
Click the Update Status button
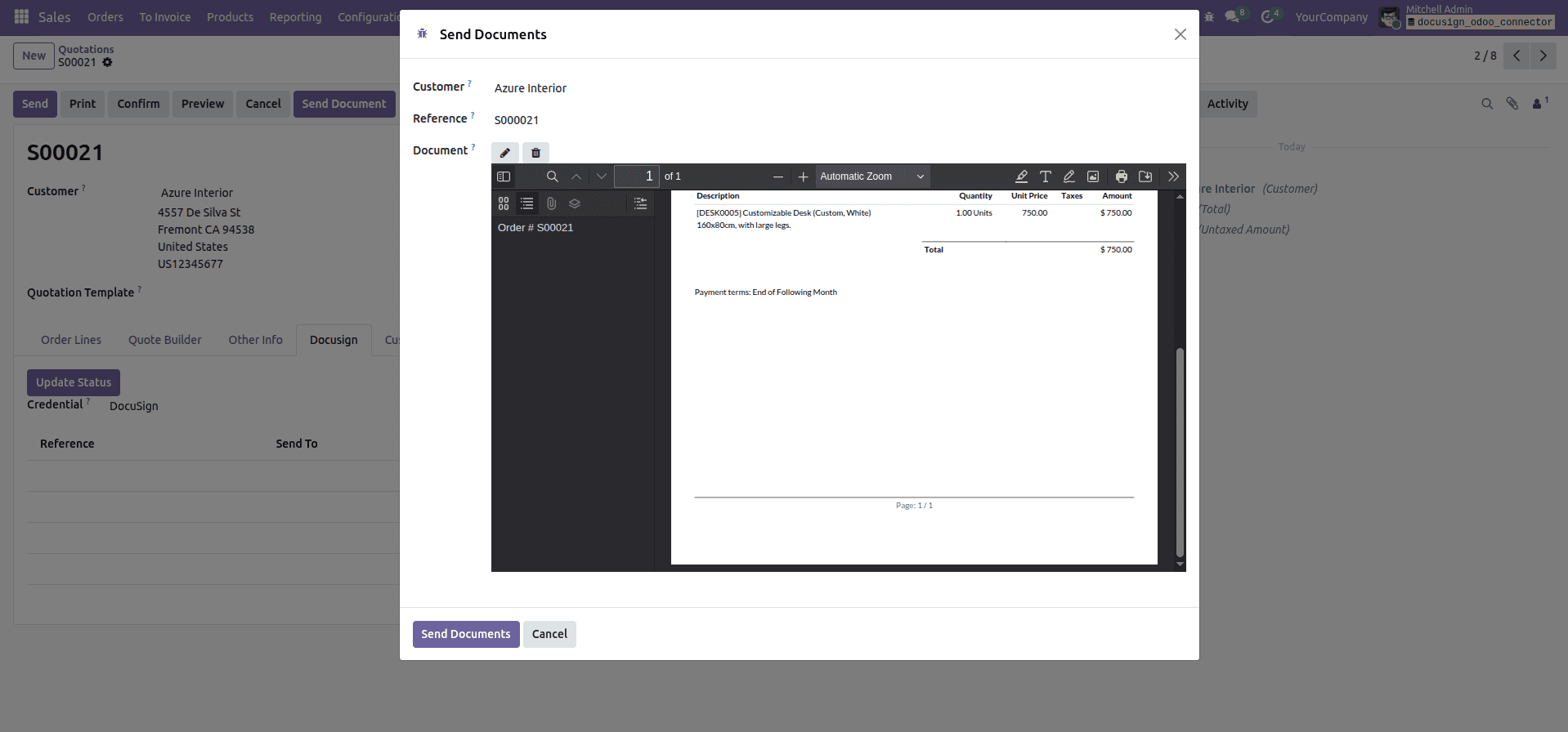pos(74,382)
